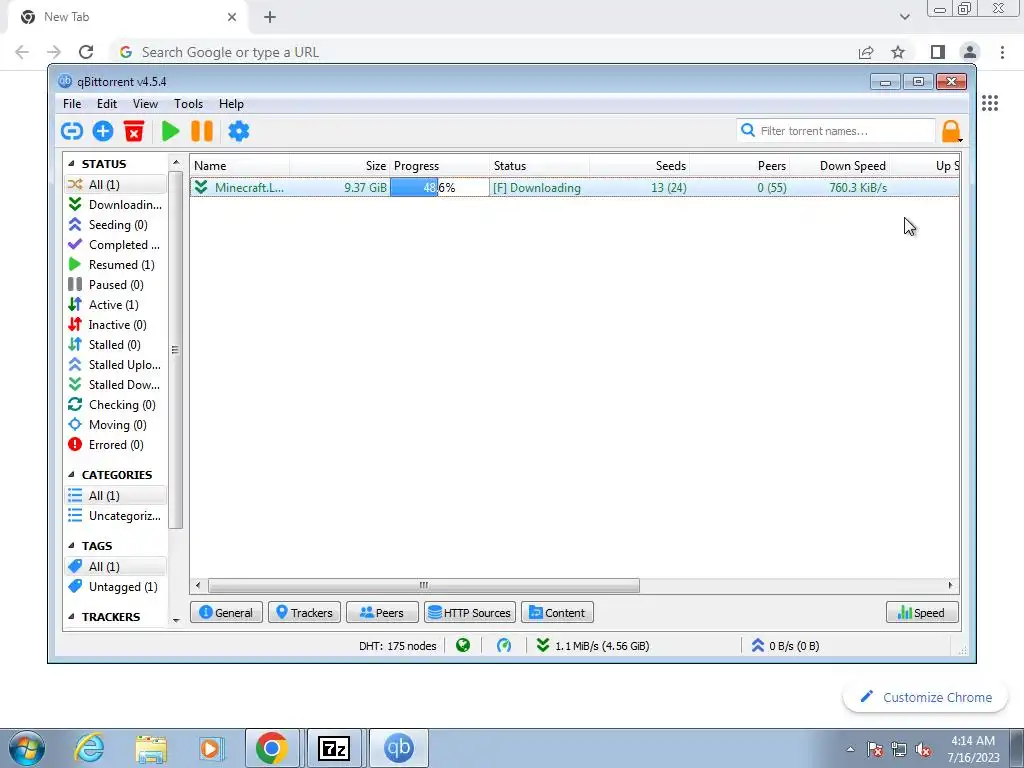Image resolution: width=1024 pixels, height=768 pixels.
Task: Click the orange Pause icon in toolbar
Action: [202, 131]
